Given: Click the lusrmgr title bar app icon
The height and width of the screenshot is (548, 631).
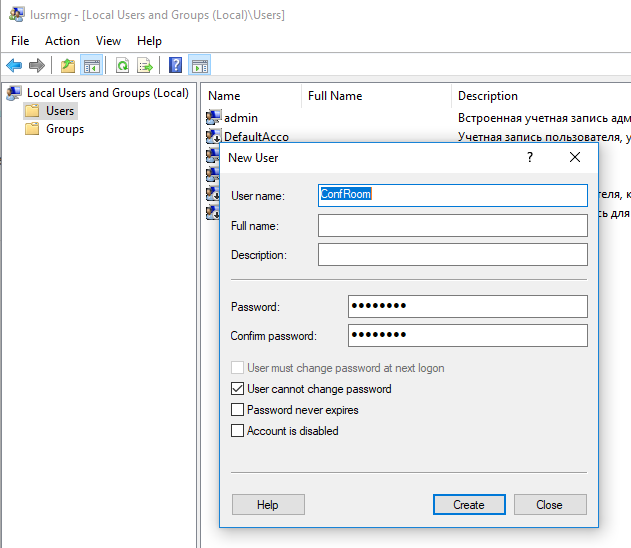Looking at the screenshot, I should (x=16, y=14).
